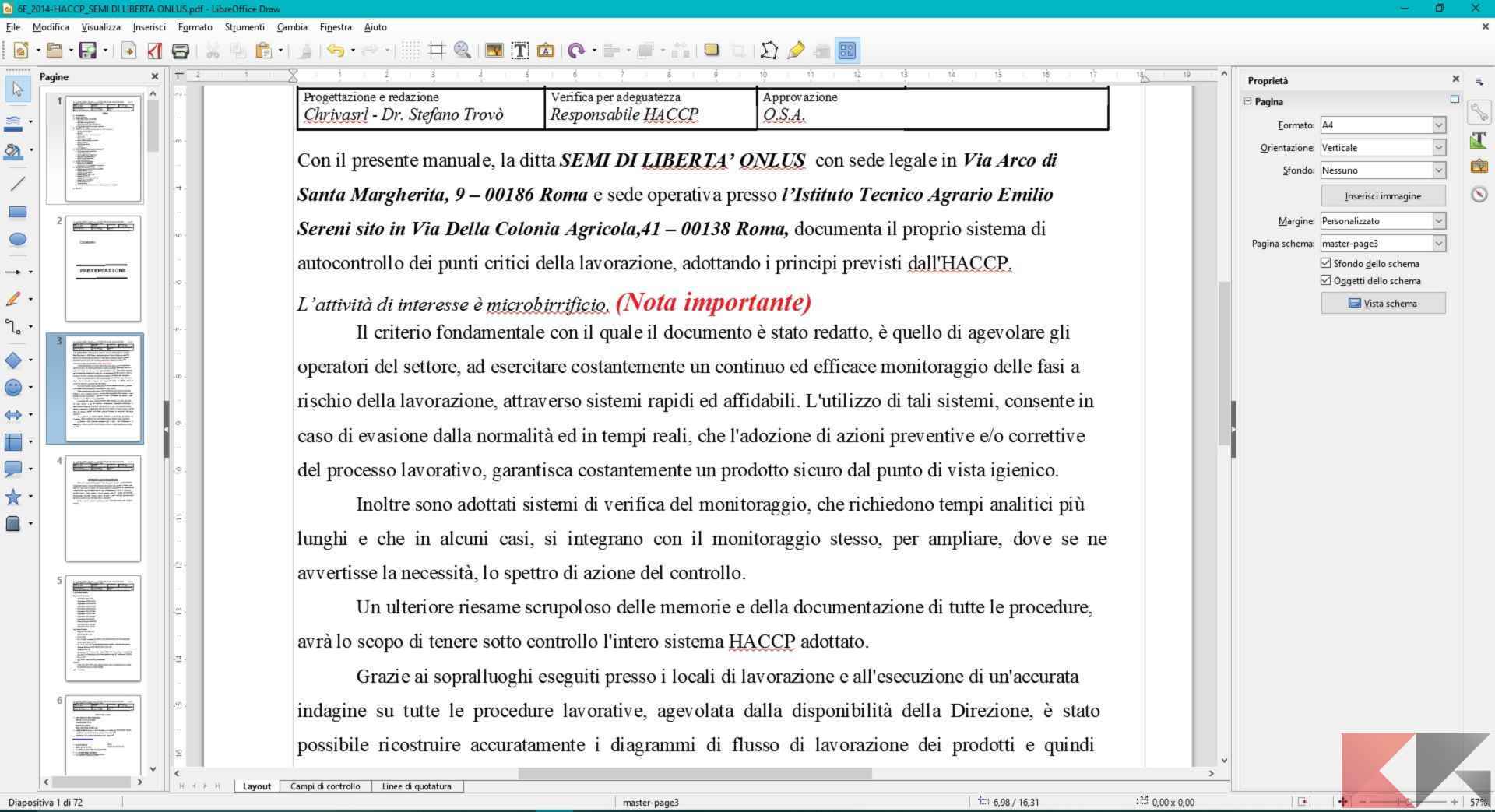Open the Pagina section more options button
The image size is (1495, 812).
pyautogui.click(x=1454, y=100)
